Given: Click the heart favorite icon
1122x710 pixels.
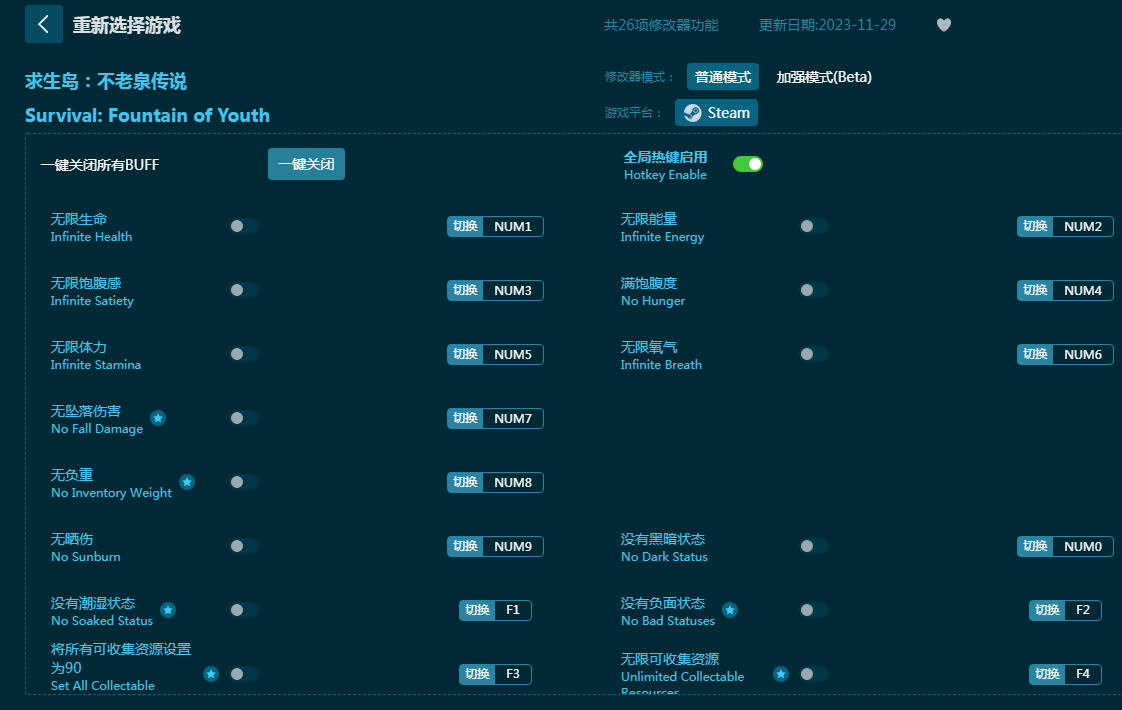Looking at the screenshot, I should click(943, 25).
